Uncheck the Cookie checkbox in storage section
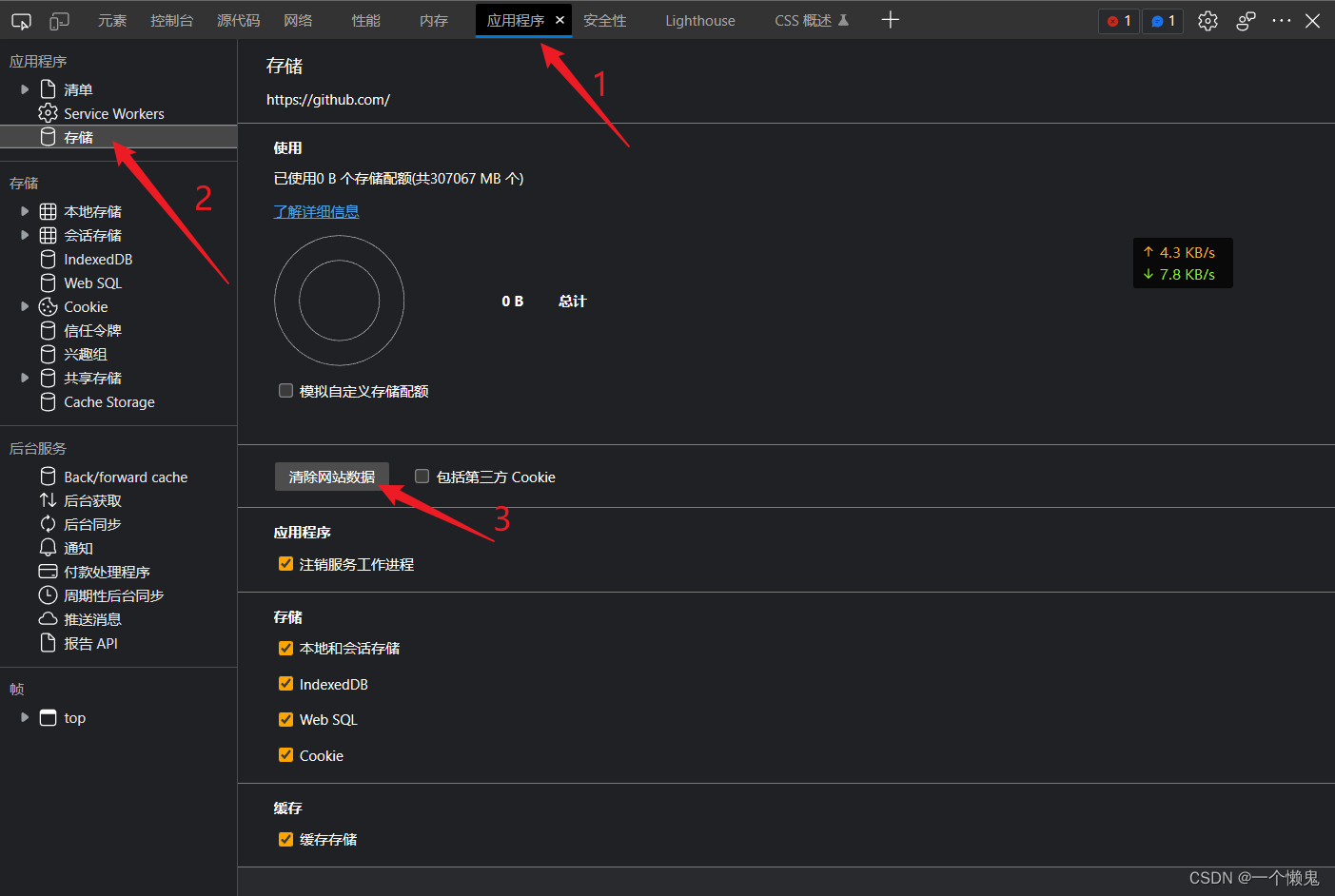The height and width of the screenshot is (896, 1335). click(285, 754)
